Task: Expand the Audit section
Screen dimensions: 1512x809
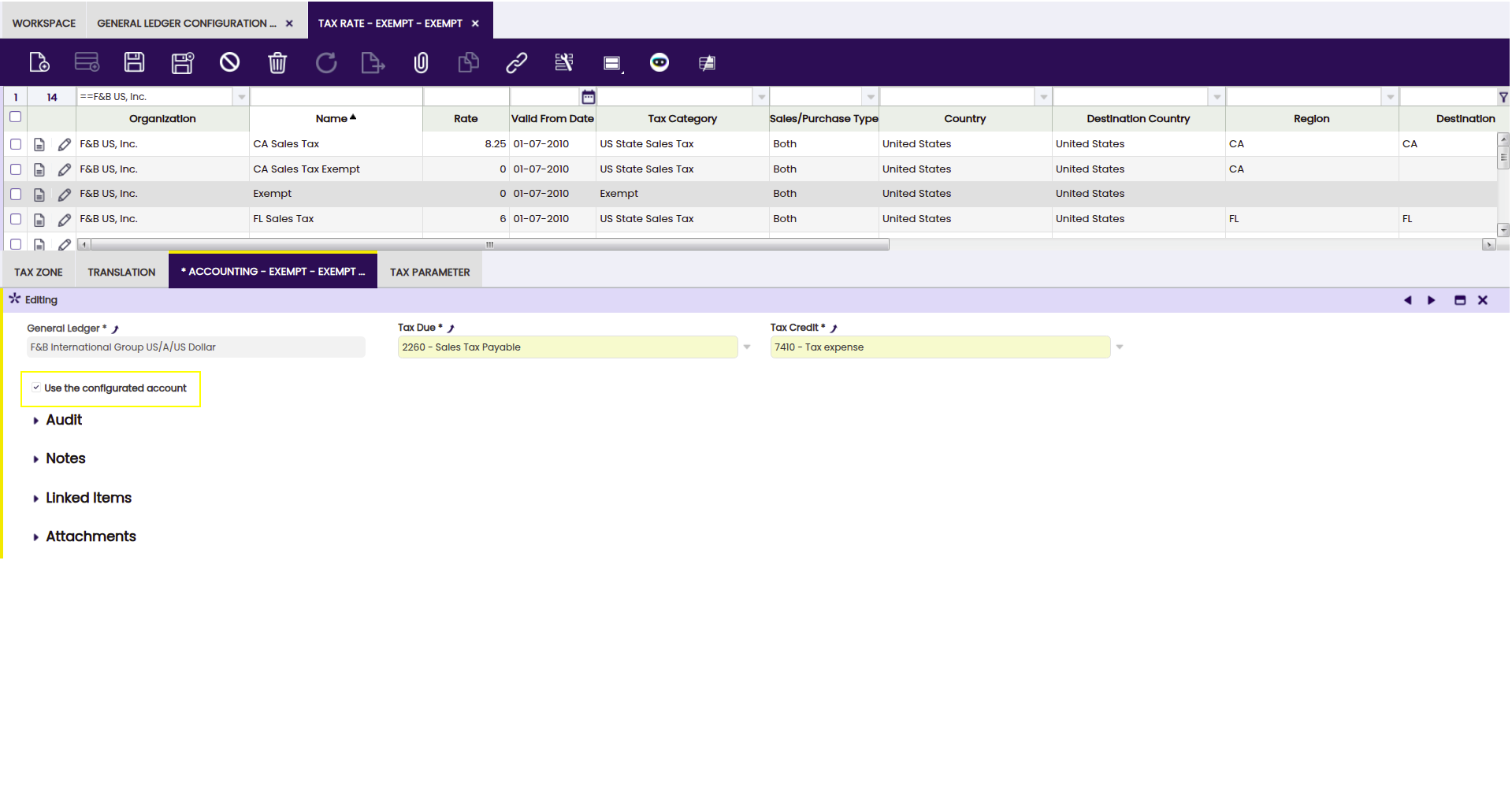Action: (x=63, y=420)
